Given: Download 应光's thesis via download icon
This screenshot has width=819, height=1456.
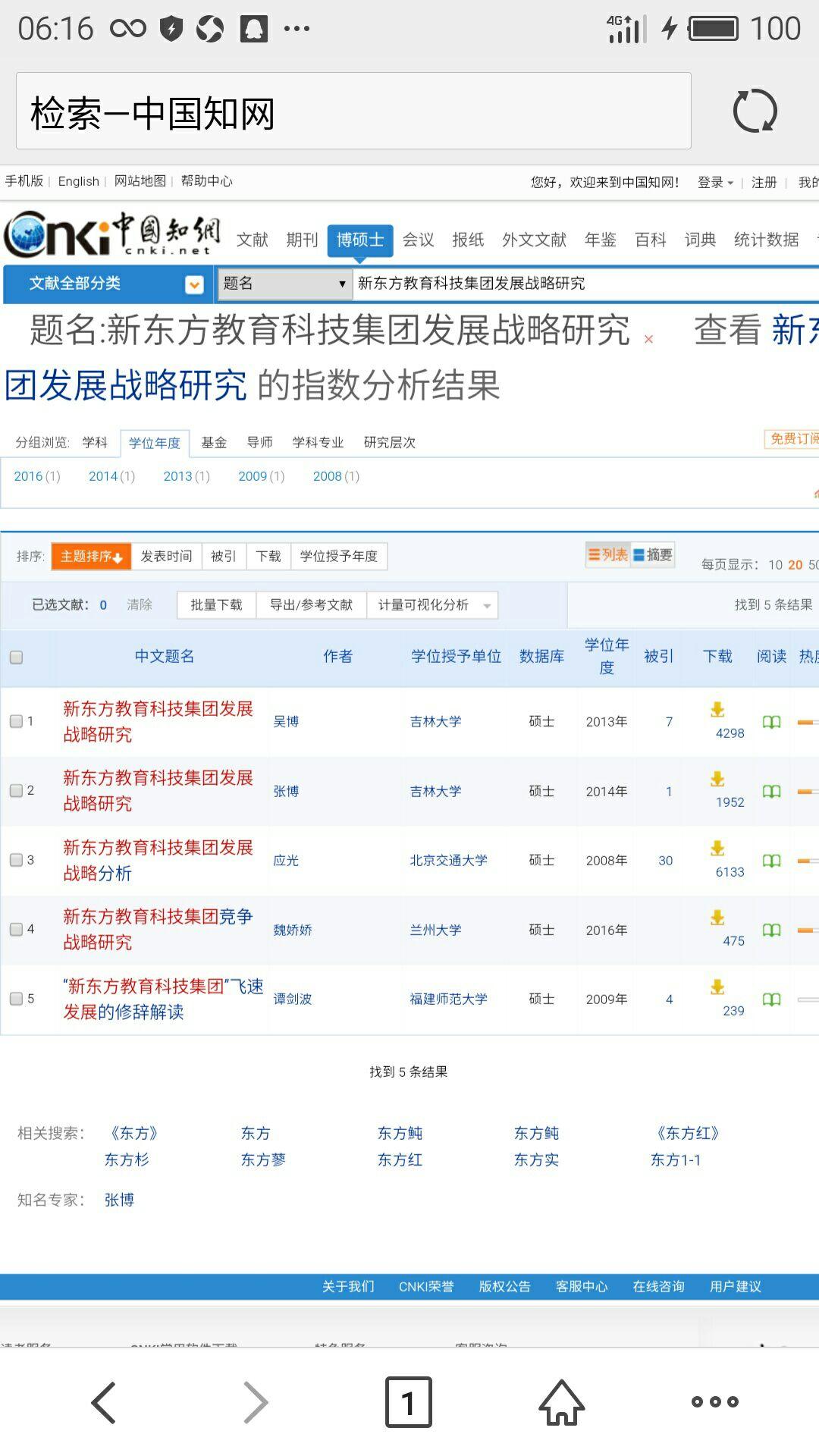Looking at the screenshot, I should tap(717, 848).
